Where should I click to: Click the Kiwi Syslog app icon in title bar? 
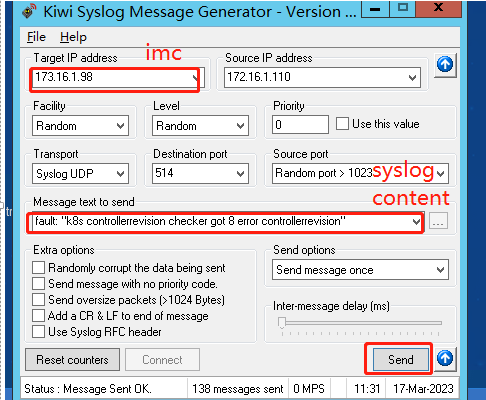[29, 11]
